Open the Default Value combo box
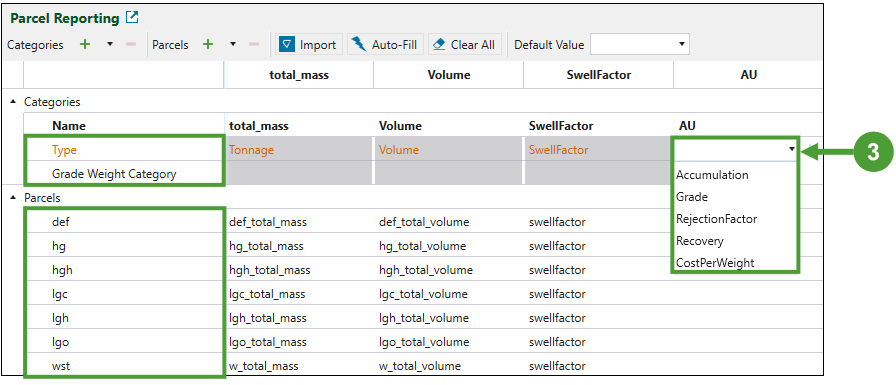The width and height of the screenshot is (896, 385). 639,45
